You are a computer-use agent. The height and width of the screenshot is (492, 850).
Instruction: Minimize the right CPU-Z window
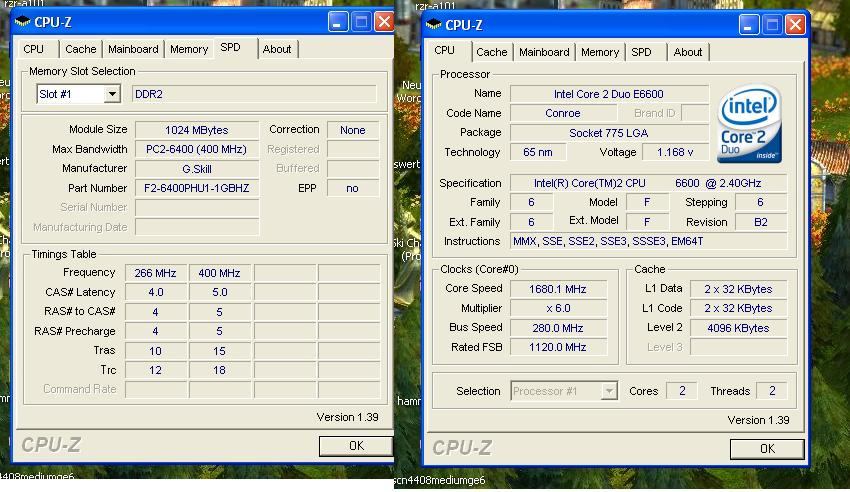pyautogui.click(x=749, y=25)
